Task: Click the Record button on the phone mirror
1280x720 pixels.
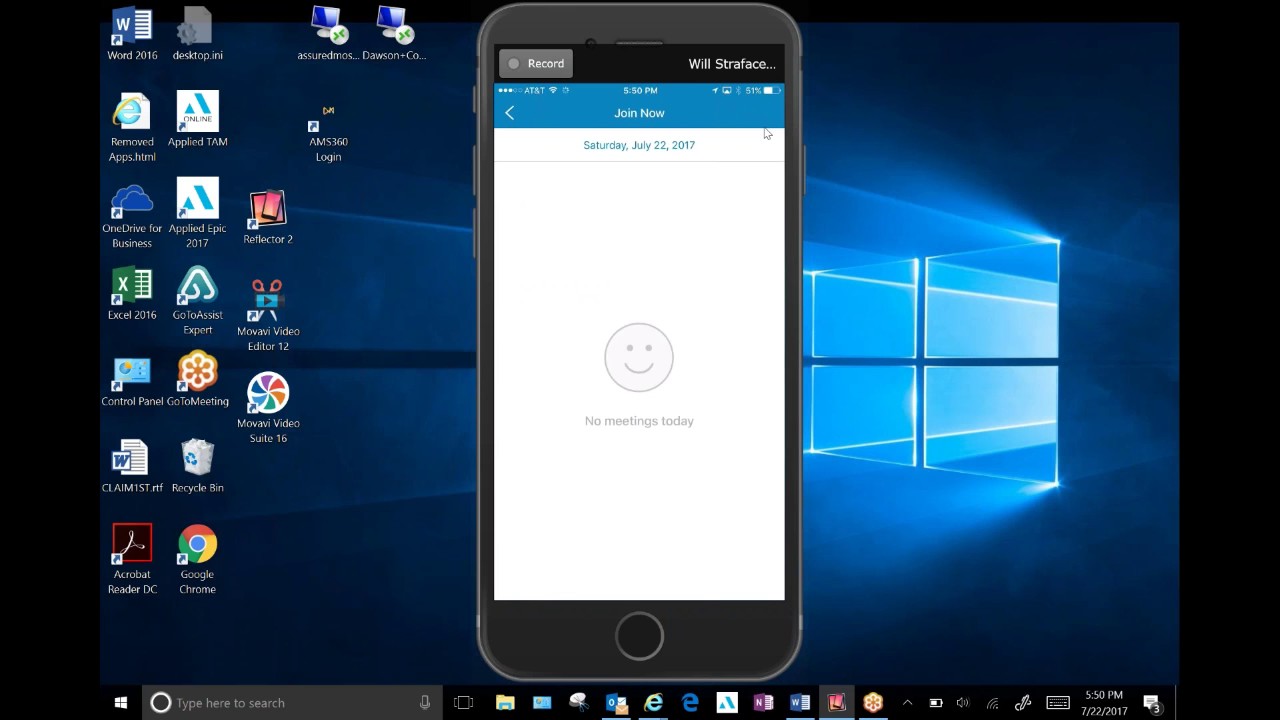Action: (536, 64)
